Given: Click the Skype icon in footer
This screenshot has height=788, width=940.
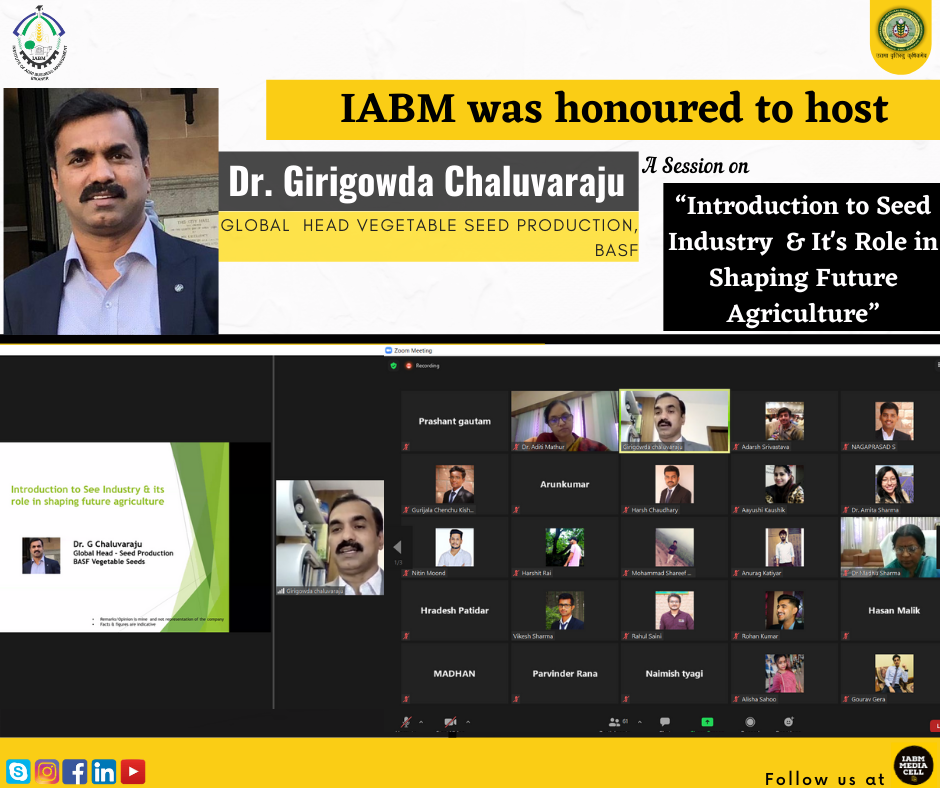Looking at the screenshot, I should [x=18, y=771].
